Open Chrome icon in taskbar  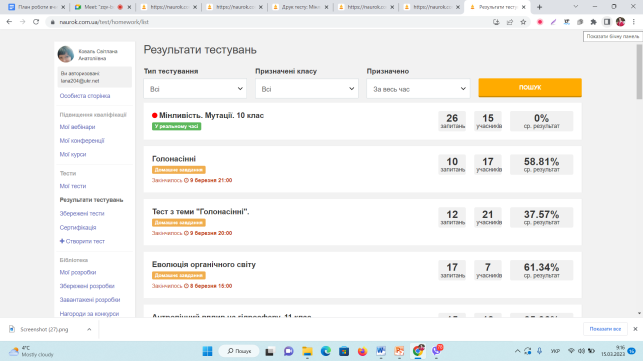418,351
